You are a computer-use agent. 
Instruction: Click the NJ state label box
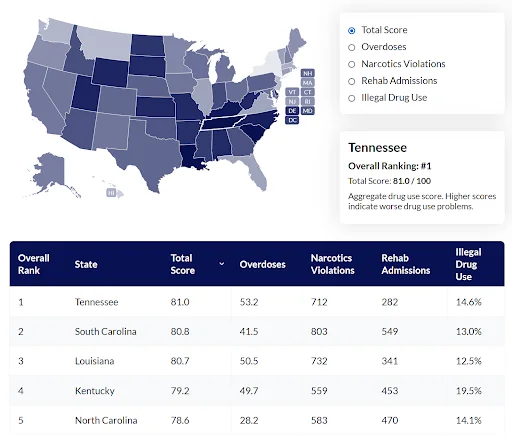[x=292, y=101]
